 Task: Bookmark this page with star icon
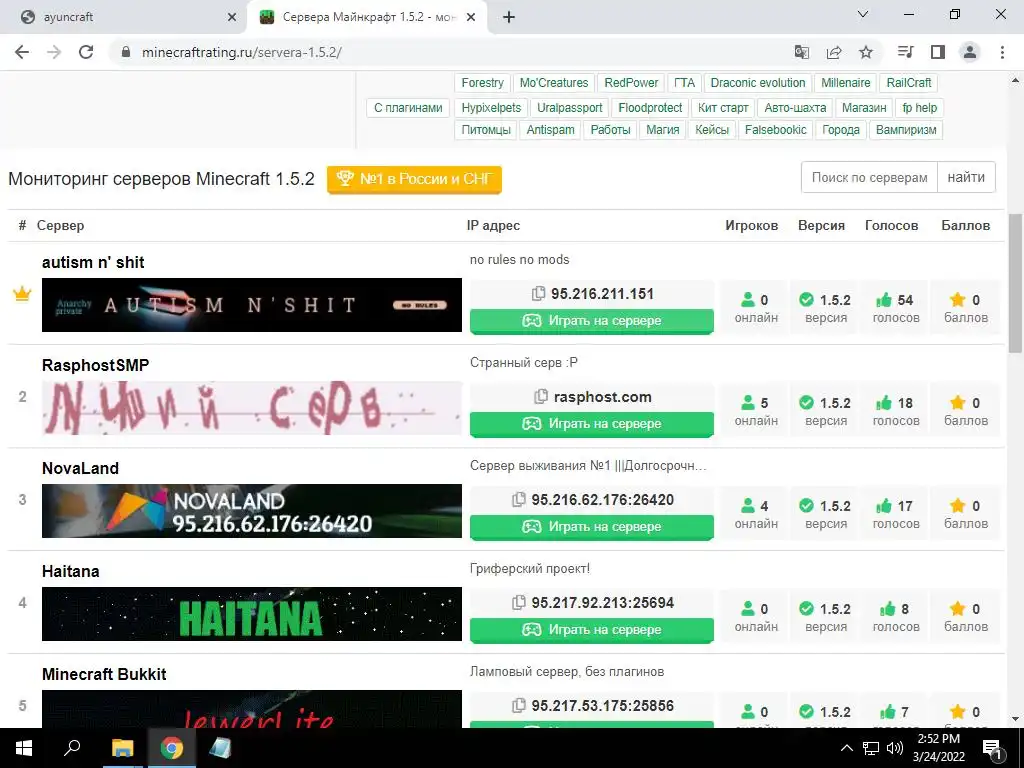pos(866,52)
